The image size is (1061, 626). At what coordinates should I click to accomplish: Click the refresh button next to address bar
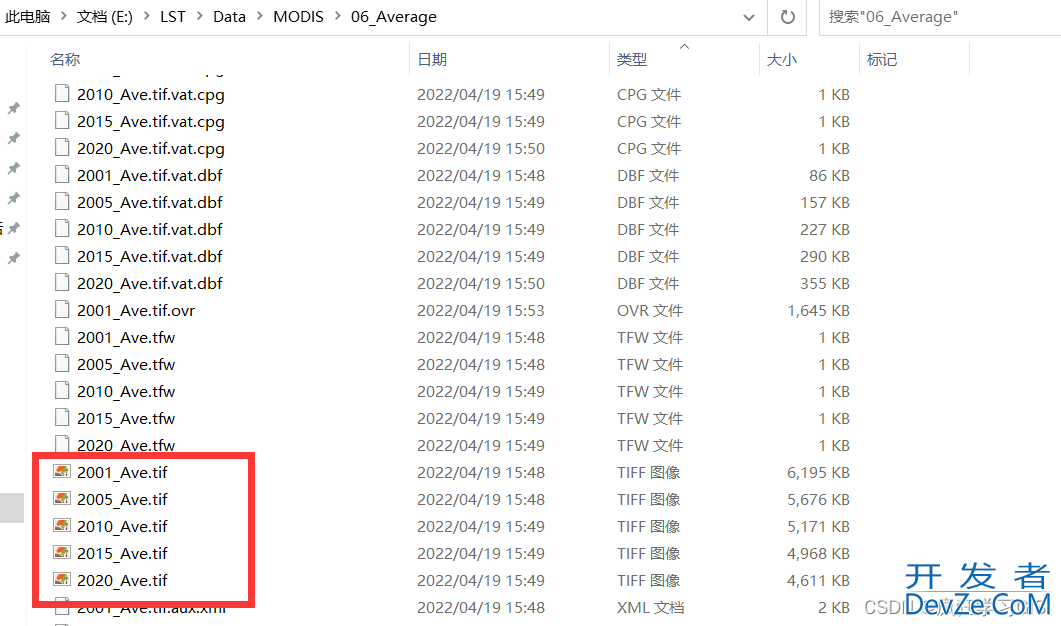[x=788, y=17]
